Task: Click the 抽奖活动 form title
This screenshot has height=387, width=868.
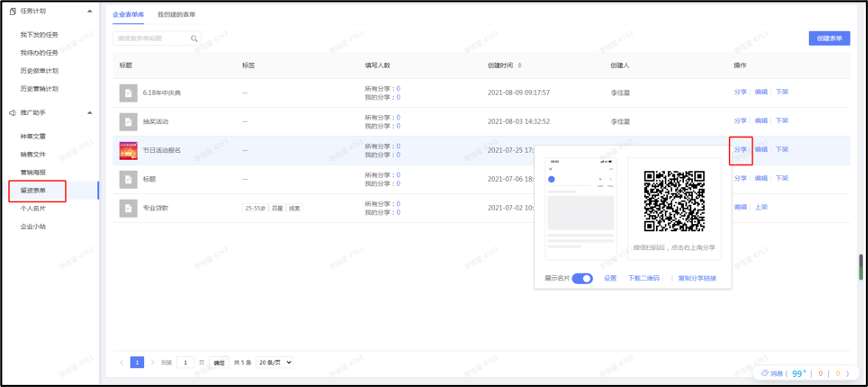Action: coord(156,121)
